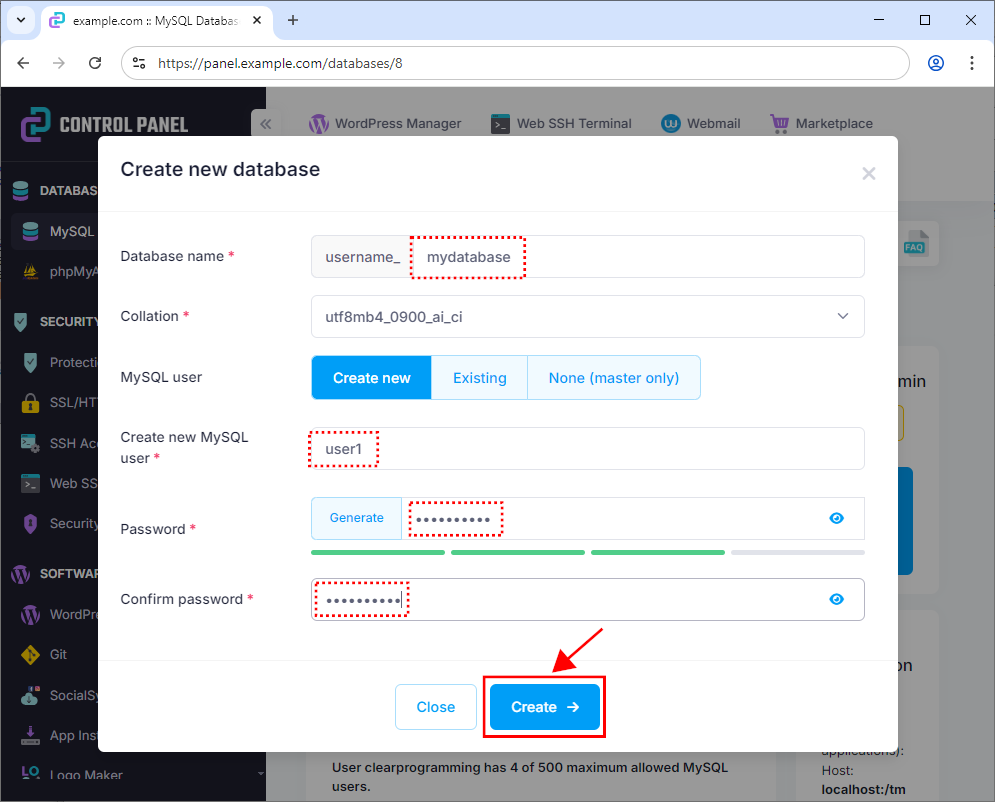Open the Chrome three-dot menu
This screenshot has height=802, width=995.
(972, 63)
